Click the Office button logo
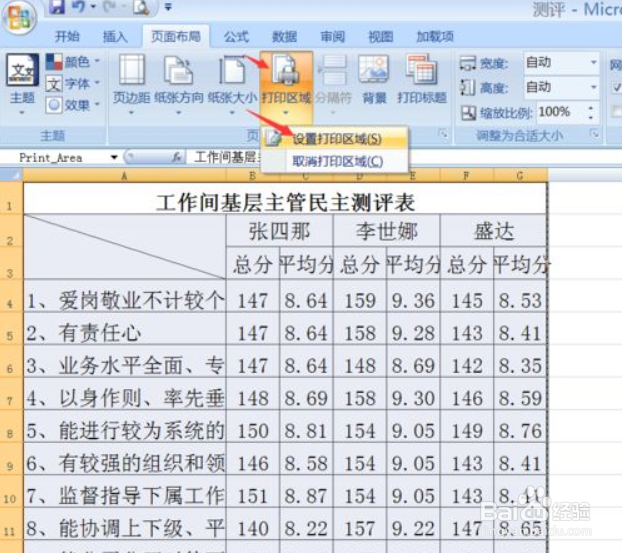Screen dimensions: 626x553 click(x=19, y=17)
